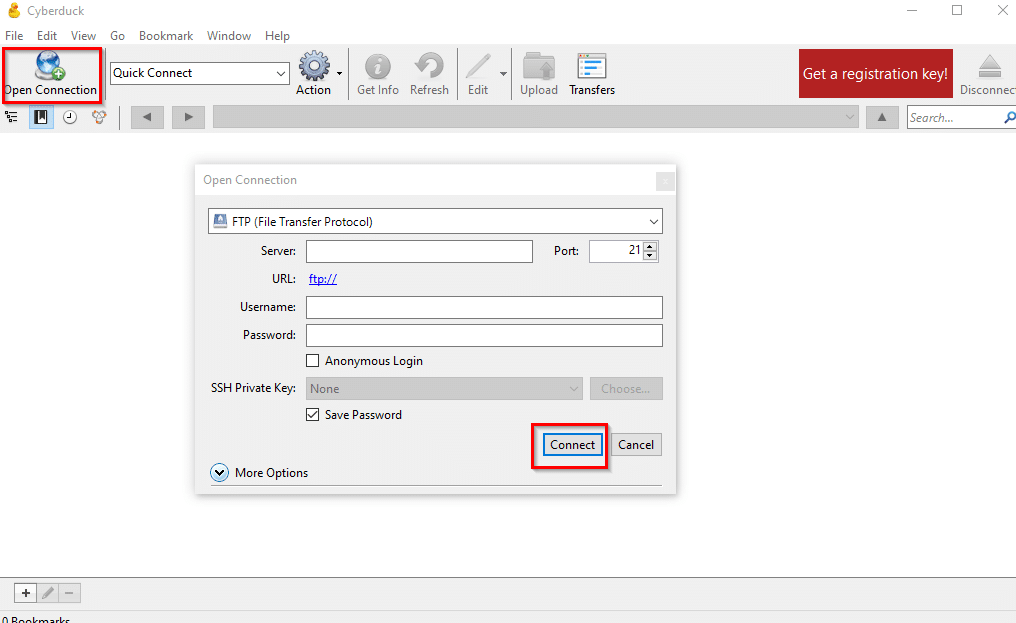Click the Connect button
This screenshot has width=1016, height=623.
click(572, 445)
